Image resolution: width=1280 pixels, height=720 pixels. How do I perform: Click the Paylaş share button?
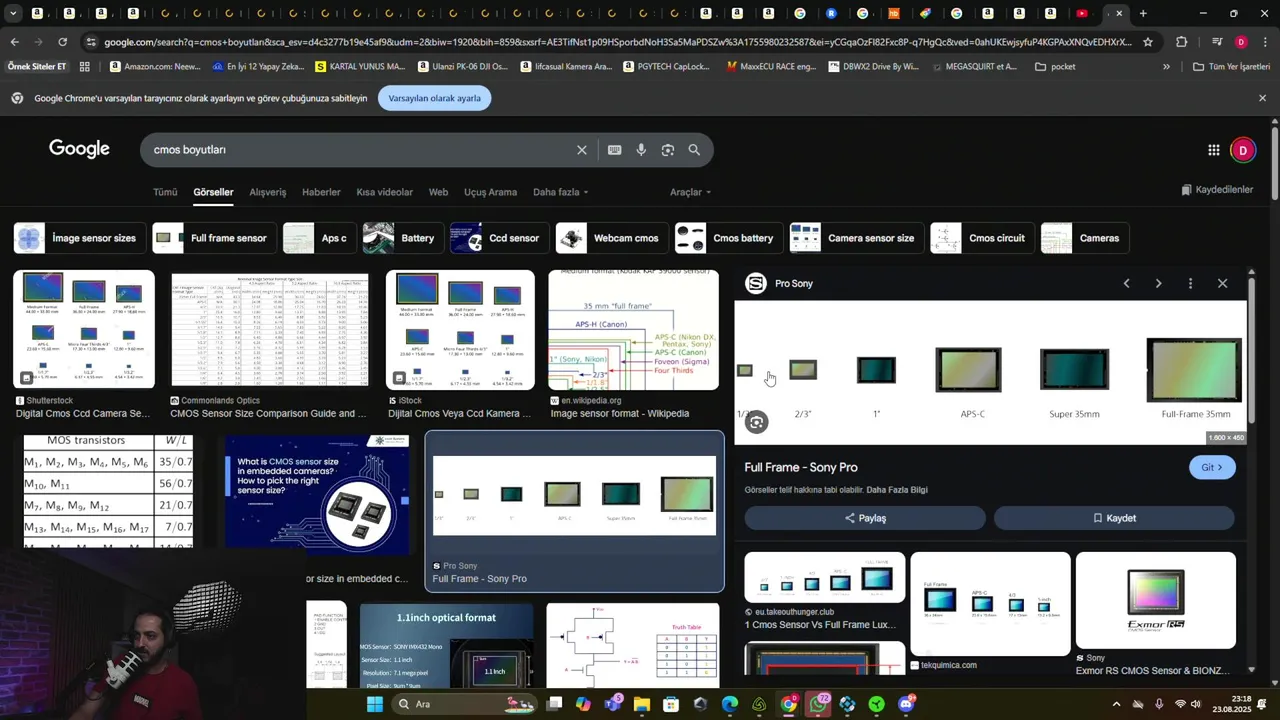point(865,518)
